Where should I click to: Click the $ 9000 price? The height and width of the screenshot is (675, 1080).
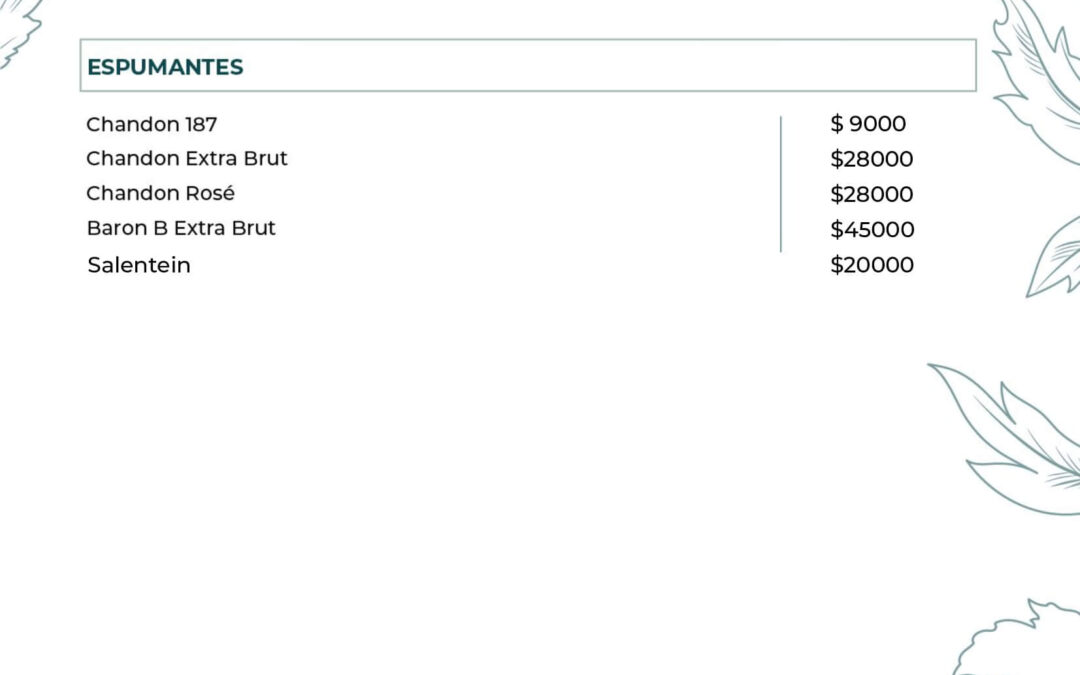click(868, 124)
